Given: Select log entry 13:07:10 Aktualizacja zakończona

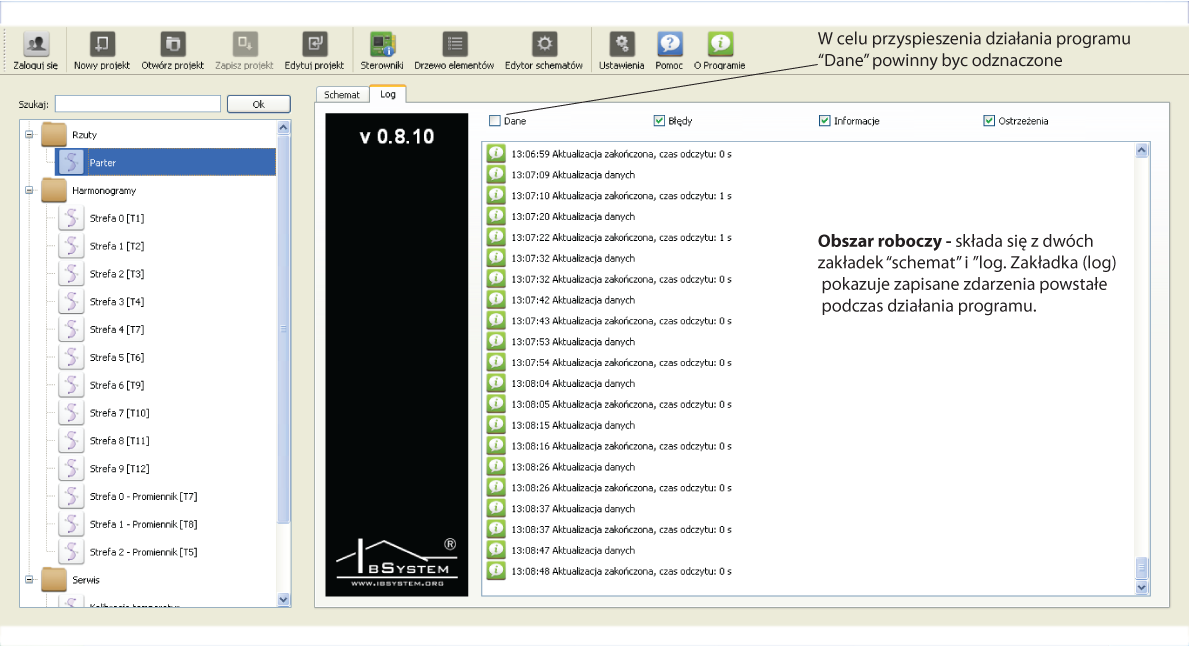Looking at the screenshot, I should tap(621, 196).
